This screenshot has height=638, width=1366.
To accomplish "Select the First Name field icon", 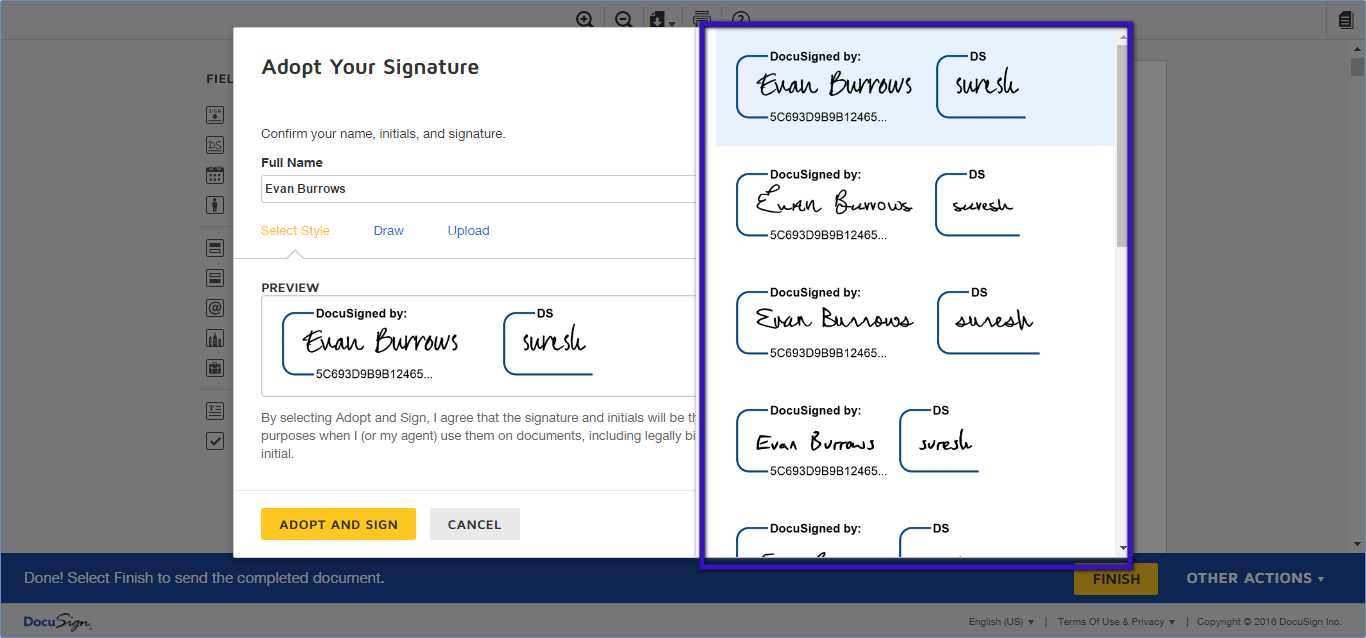I will [215, 248].
